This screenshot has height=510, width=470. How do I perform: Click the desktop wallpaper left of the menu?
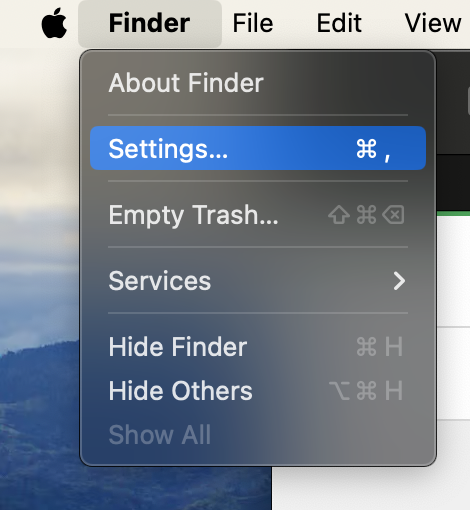tap(38, 267)
